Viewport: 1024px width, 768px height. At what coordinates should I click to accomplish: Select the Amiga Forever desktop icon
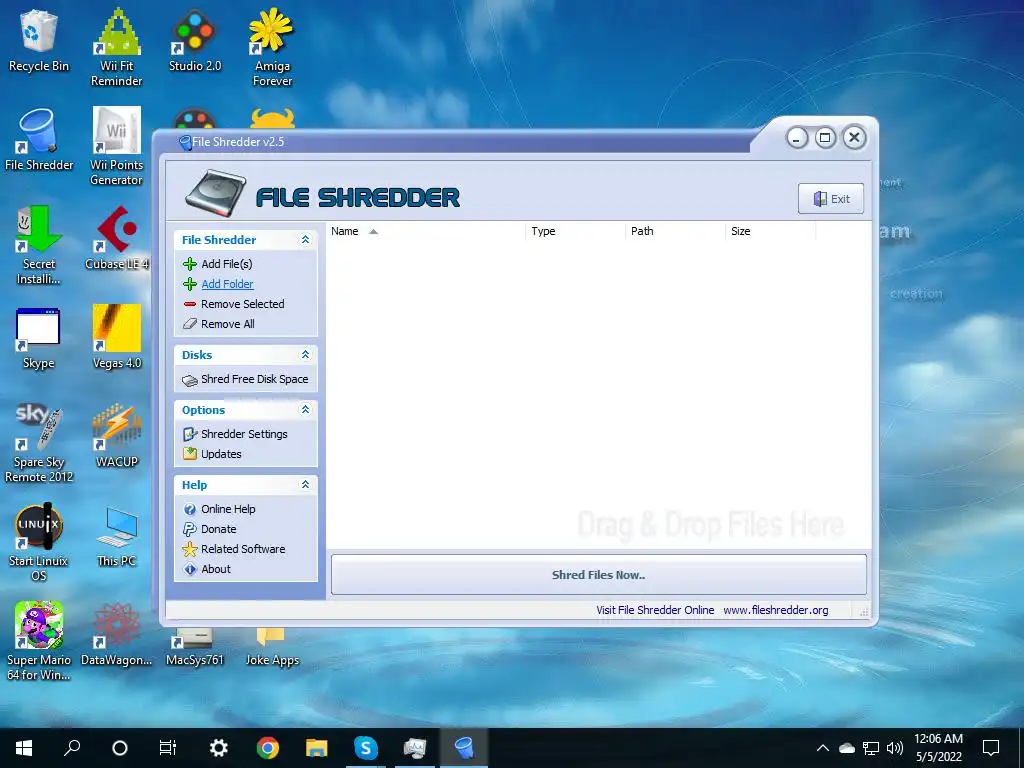[x=272, y=48]
